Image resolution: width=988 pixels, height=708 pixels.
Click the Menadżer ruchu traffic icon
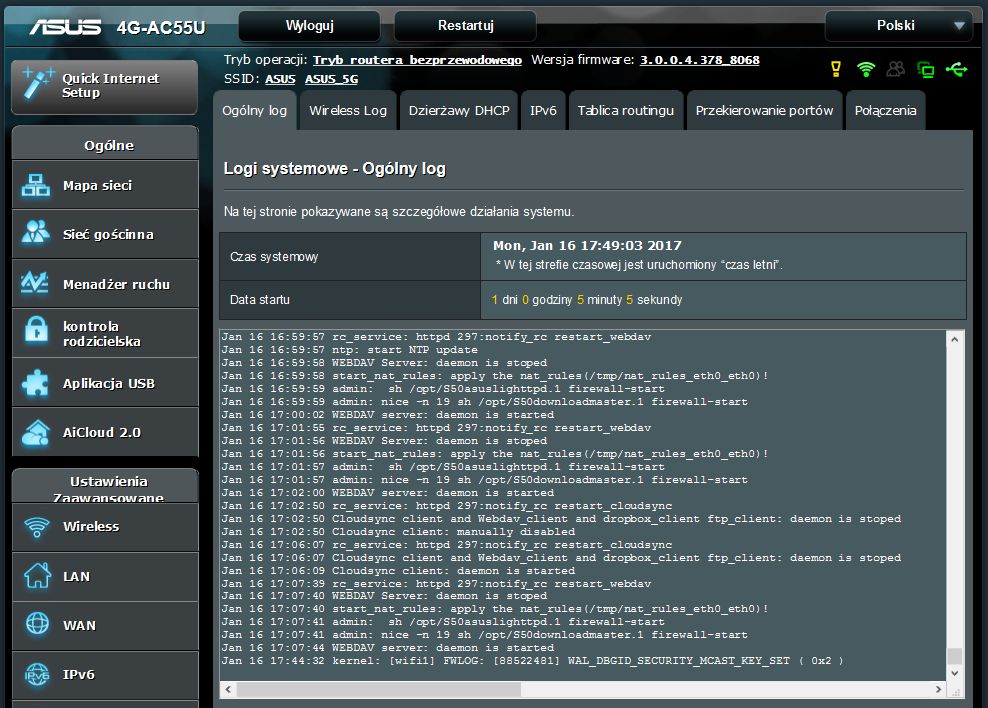pos(35,282)
